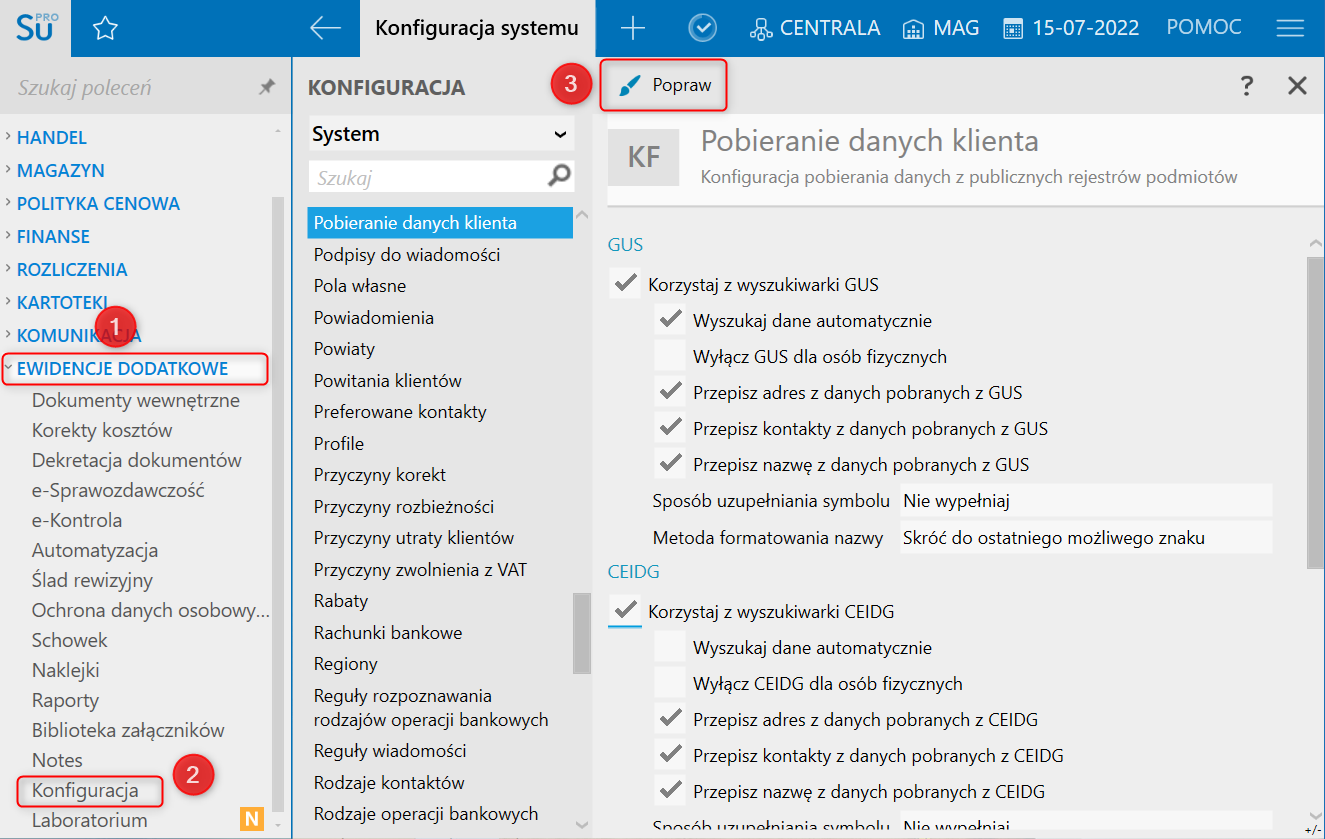1325x839 pixels.
Task: Select CENTRALA branch in top bar
Action: tap(815, 28)
